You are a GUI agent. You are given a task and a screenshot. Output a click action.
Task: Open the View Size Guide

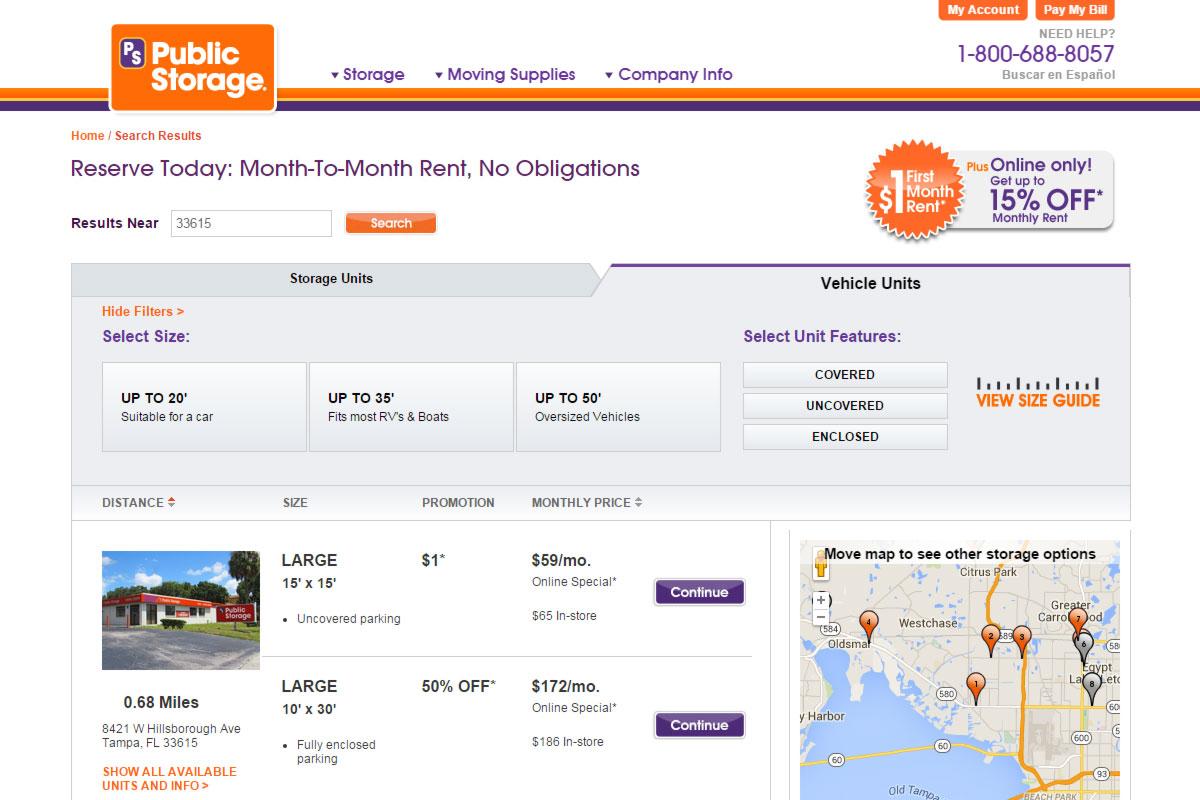pyautogui.click(x=1037, y=393)
